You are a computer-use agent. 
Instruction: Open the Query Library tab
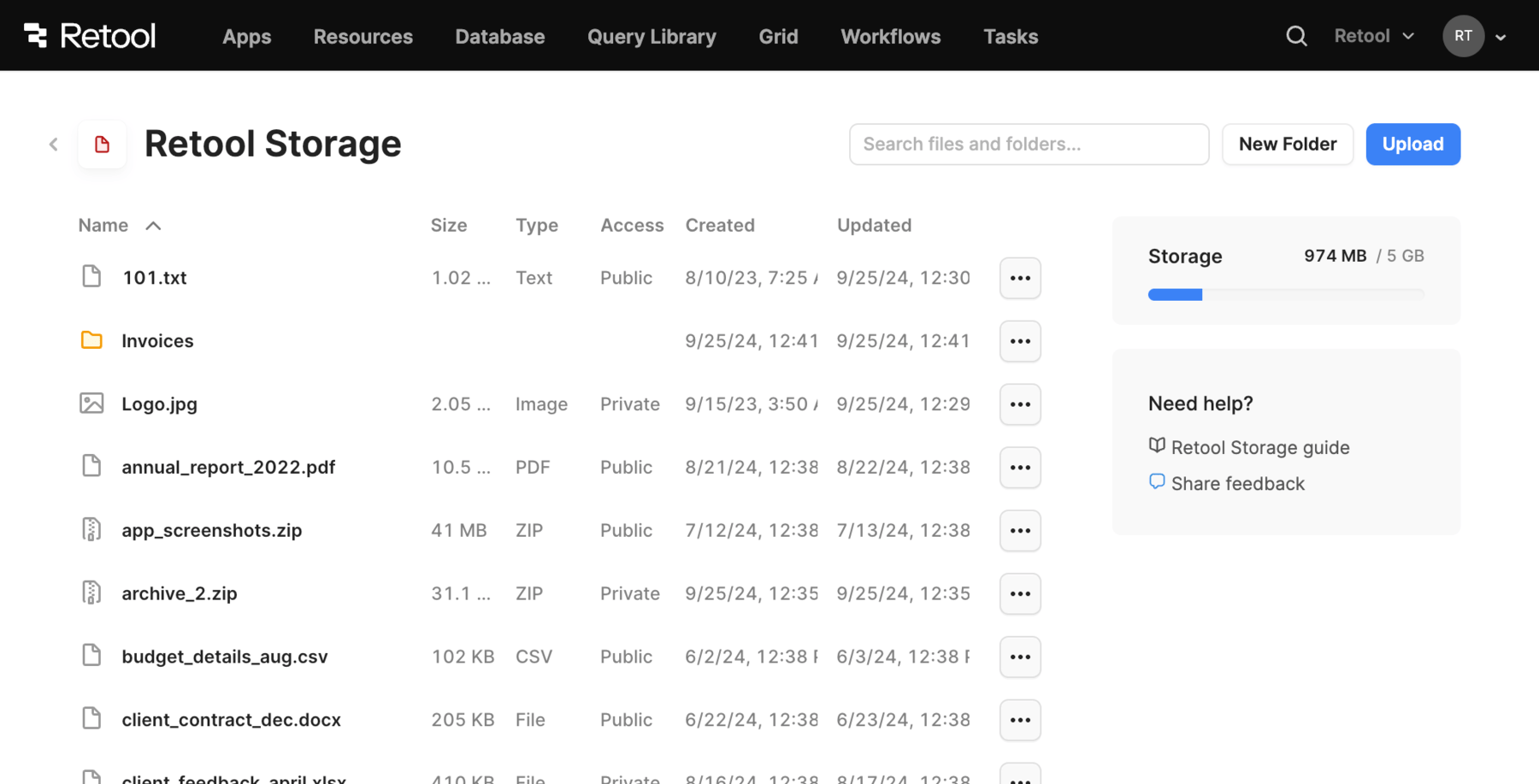click(652, 37)
